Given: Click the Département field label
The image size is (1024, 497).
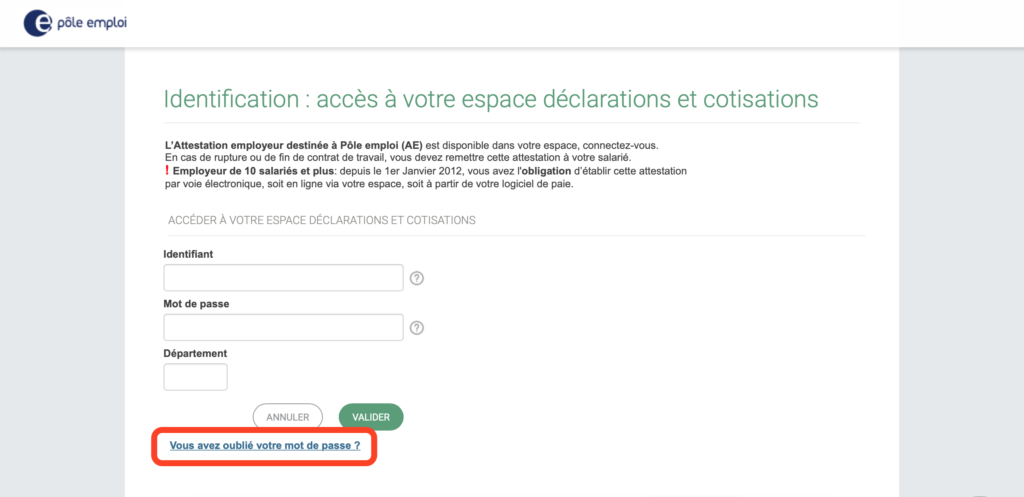Looking at the screenshot, I should (195, 353).
